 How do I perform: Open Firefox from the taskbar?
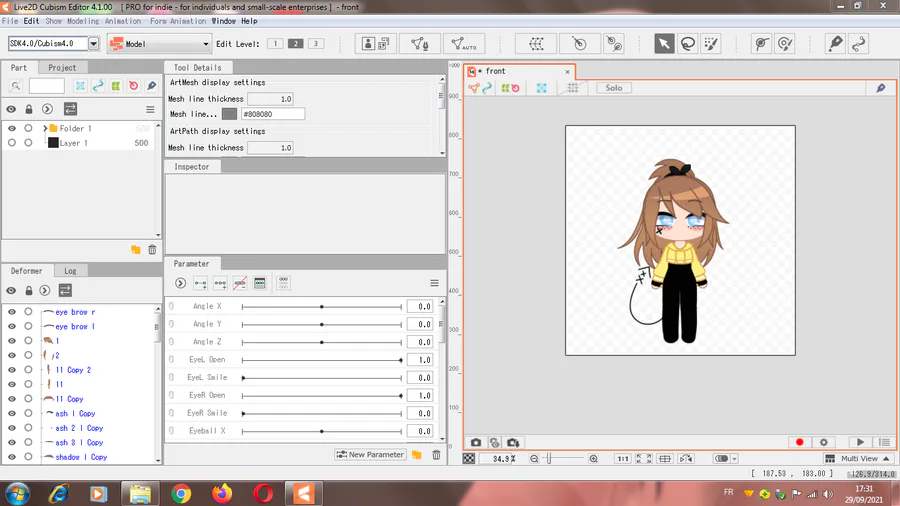(222, 493)
